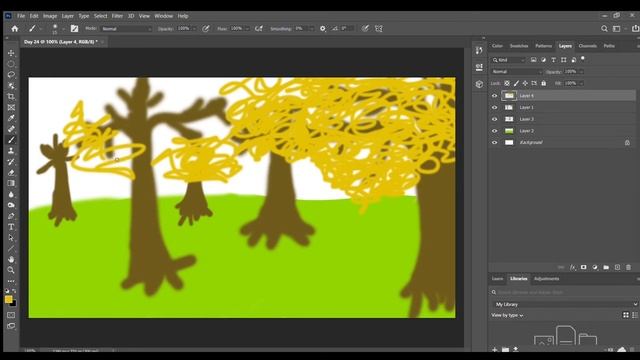
Task: Select the Crop tool
Action: coord(11,97)
